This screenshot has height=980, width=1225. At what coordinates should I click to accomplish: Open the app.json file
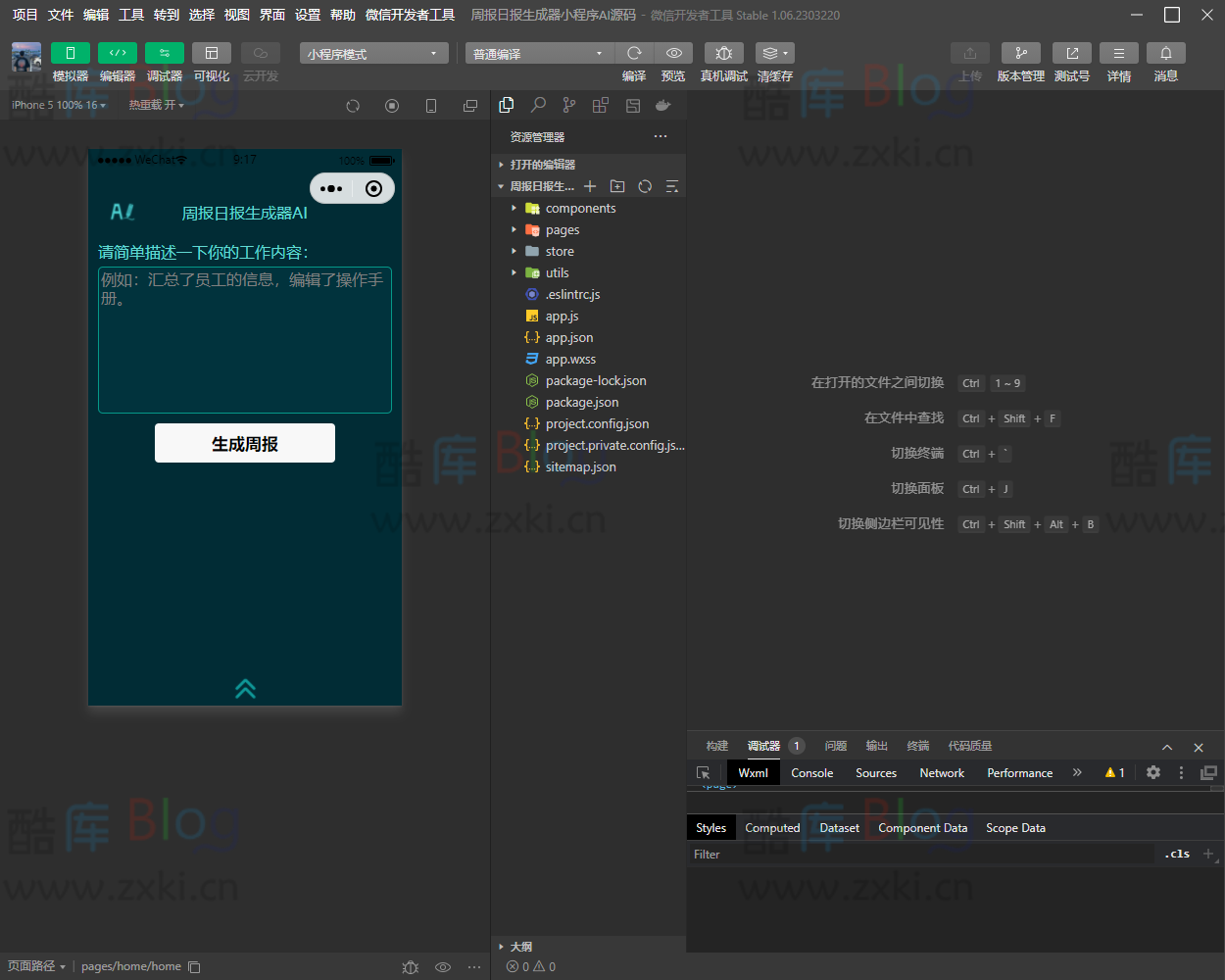(568, 337)
